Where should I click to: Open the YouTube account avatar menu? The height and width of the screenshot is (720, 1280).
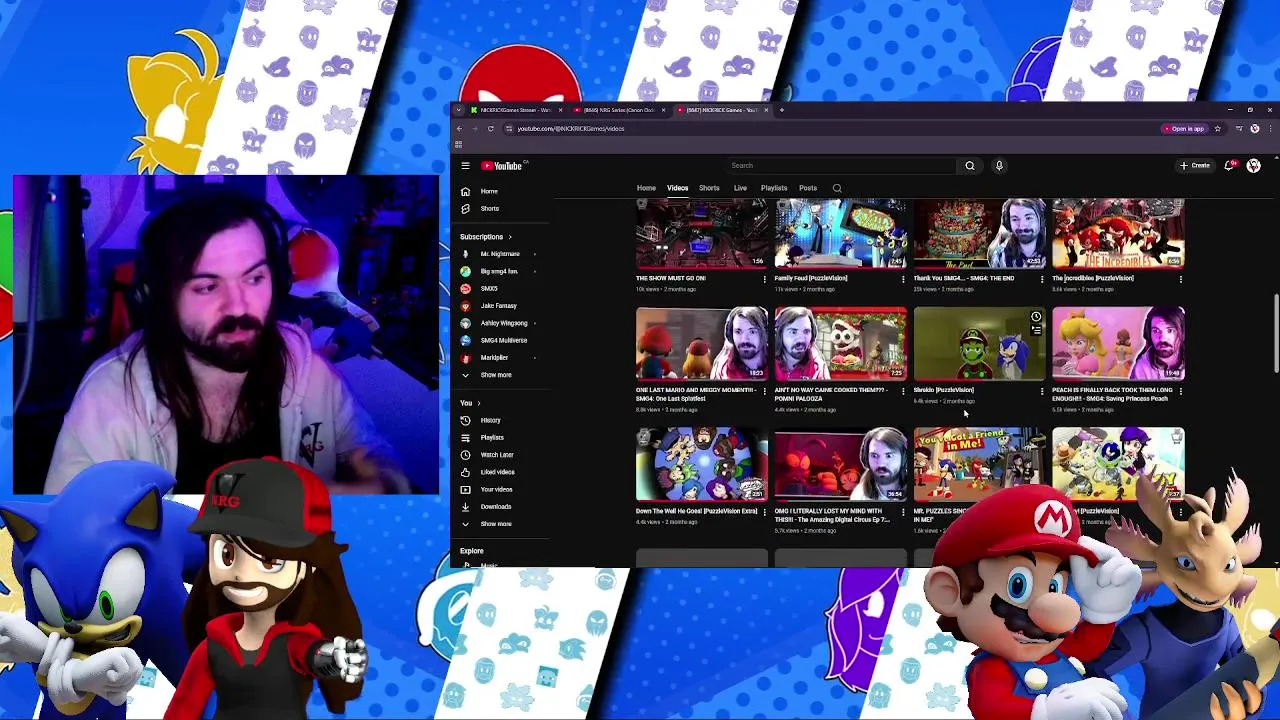pyautogui.click(x=1254, y=166)
